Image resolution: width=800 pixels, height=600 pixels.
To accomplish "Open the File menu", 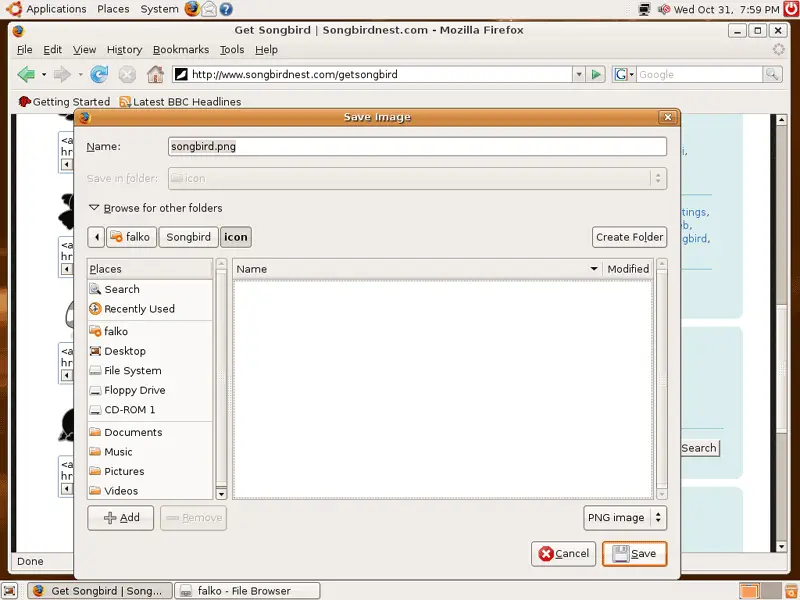I will 24,49.
